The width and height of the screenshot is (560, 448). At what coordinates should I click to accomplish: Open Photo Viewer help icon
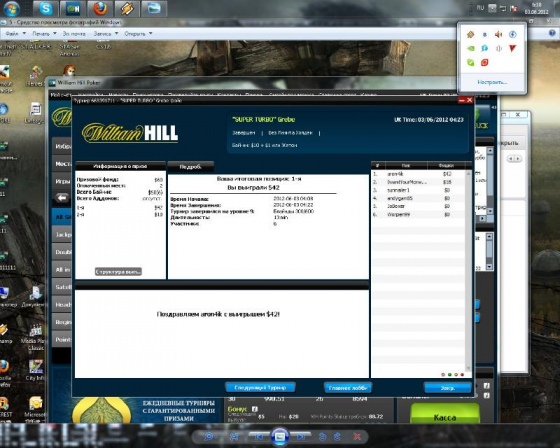click(552, 33)
